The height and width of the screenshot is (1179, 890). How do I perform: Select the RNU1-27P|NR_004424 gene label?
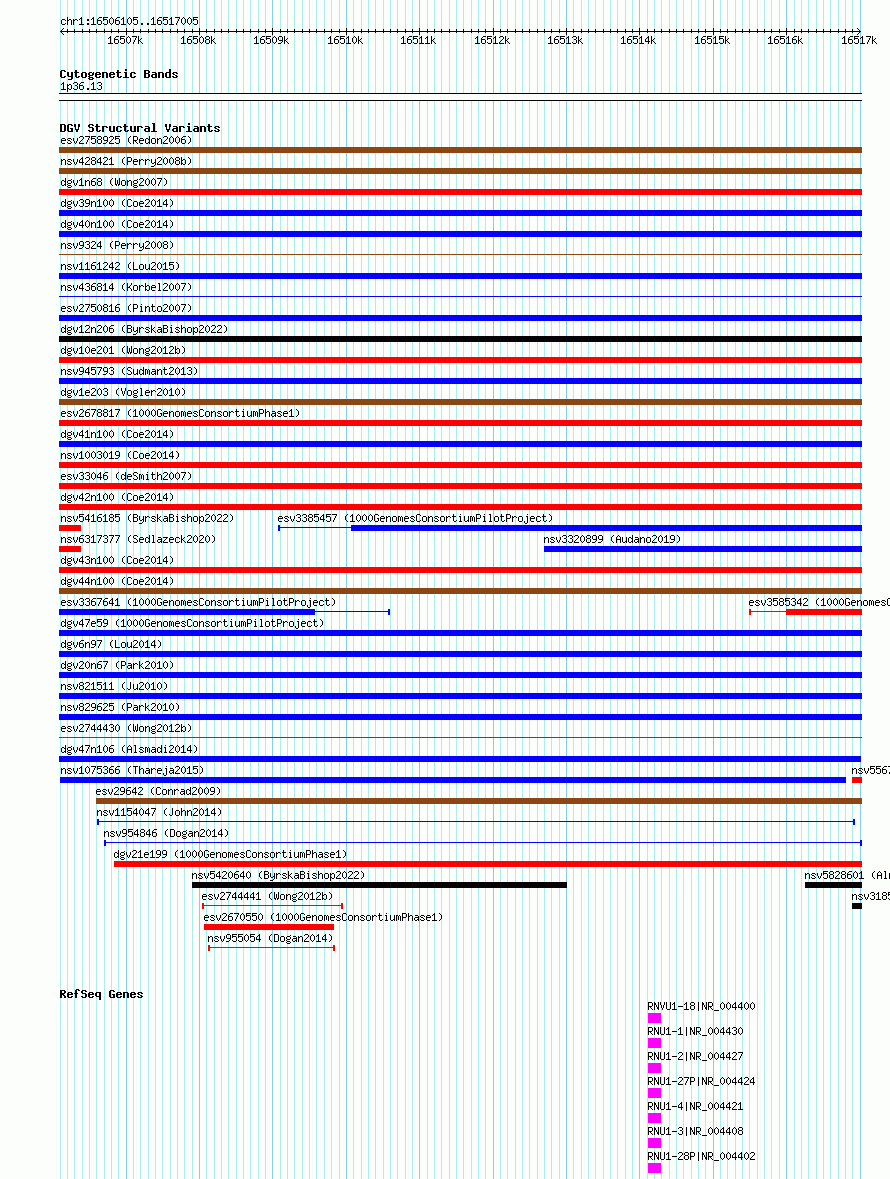coord(701,1083)
